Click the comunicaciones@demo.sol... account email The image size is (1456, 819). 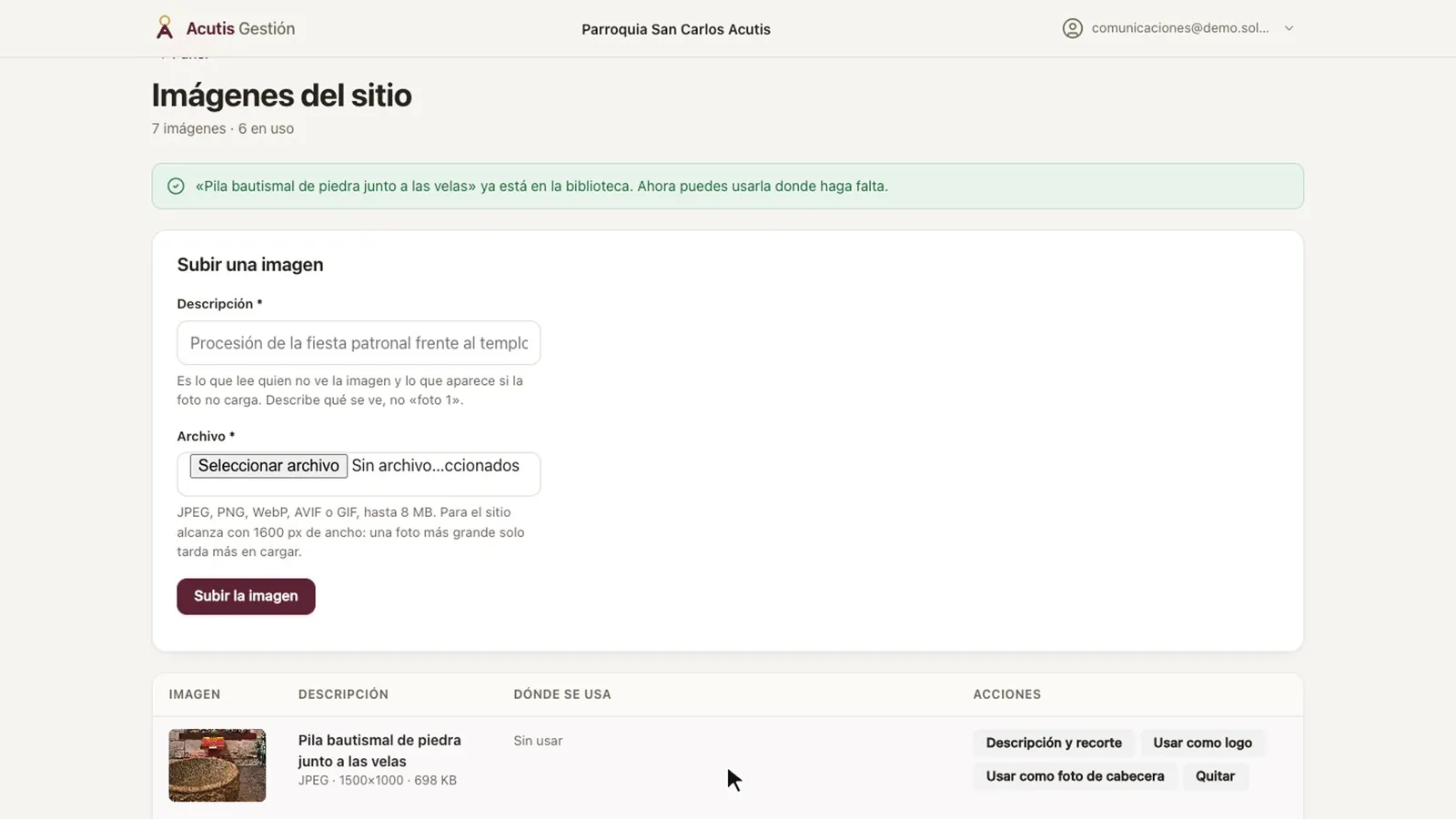(x=1180, y=28)
